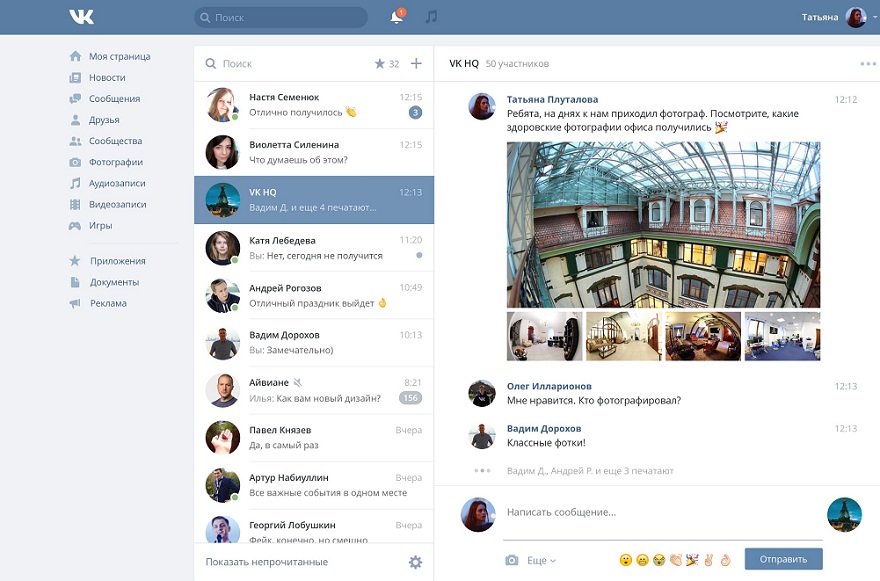The width and height of the screenshot is (880, 581).
Task: Start a new conversation with plus icon
Action: pyautogui.click(x=416, y=64)
